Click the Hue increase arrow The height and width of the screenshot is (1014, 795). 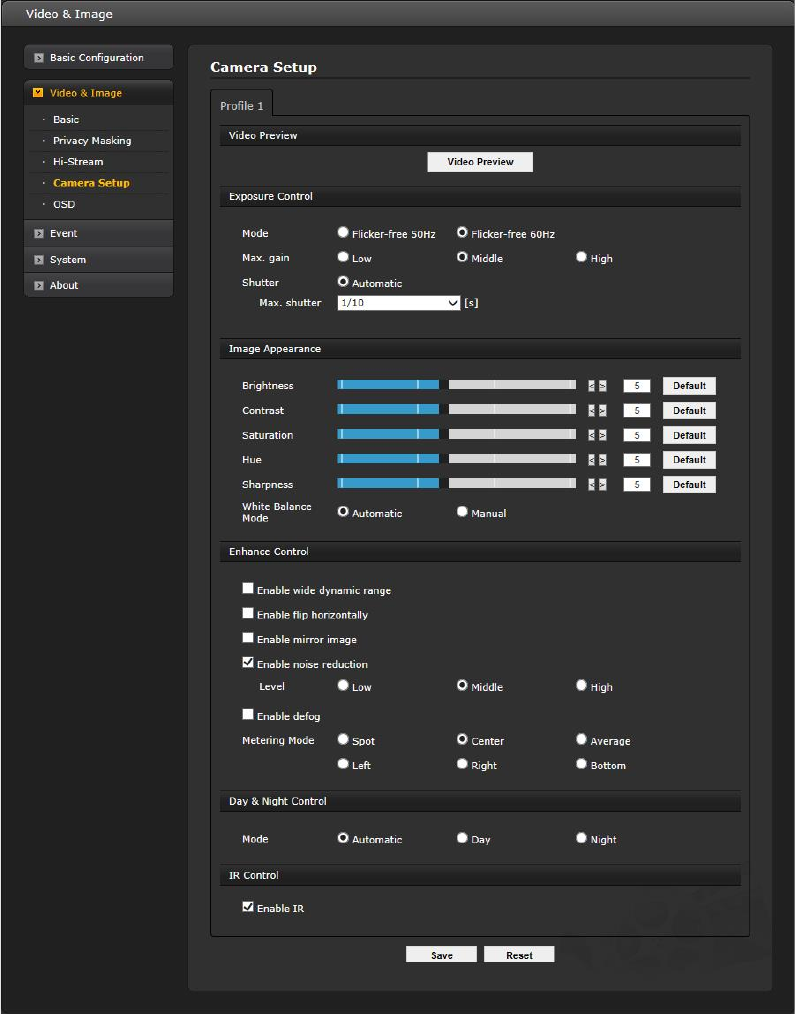click(602, 460)
